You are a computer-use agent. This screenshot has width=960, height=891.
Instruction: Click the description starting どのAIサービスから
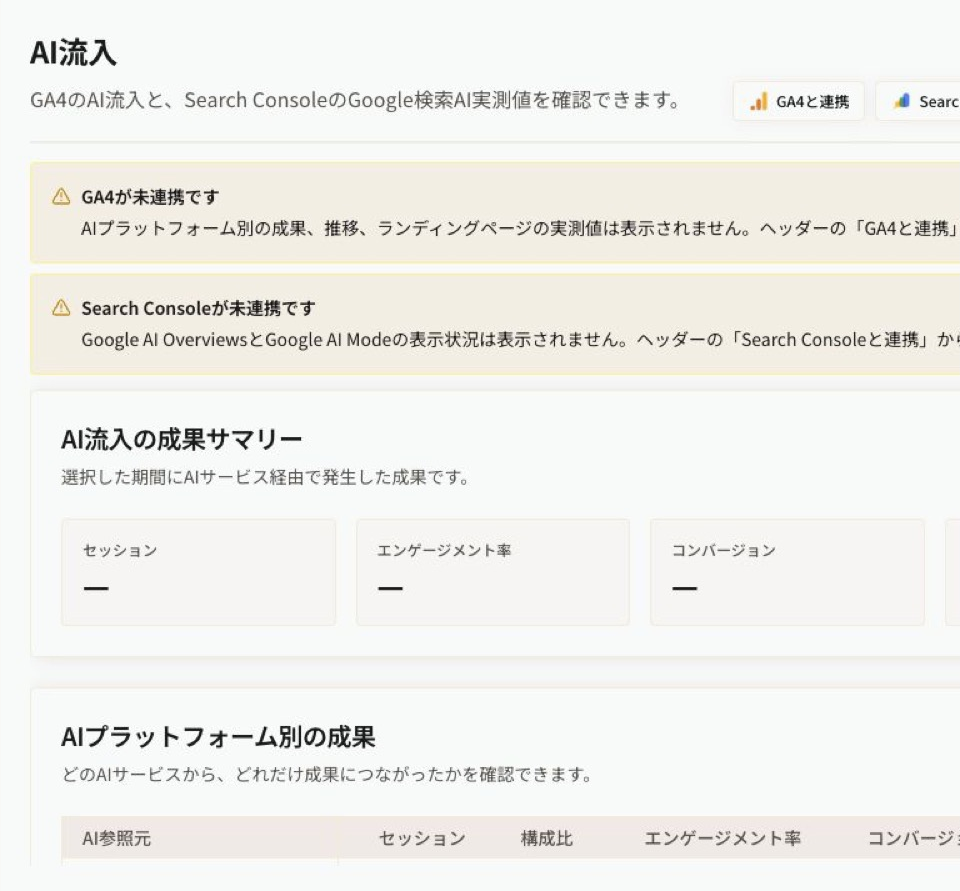point(327,775)
